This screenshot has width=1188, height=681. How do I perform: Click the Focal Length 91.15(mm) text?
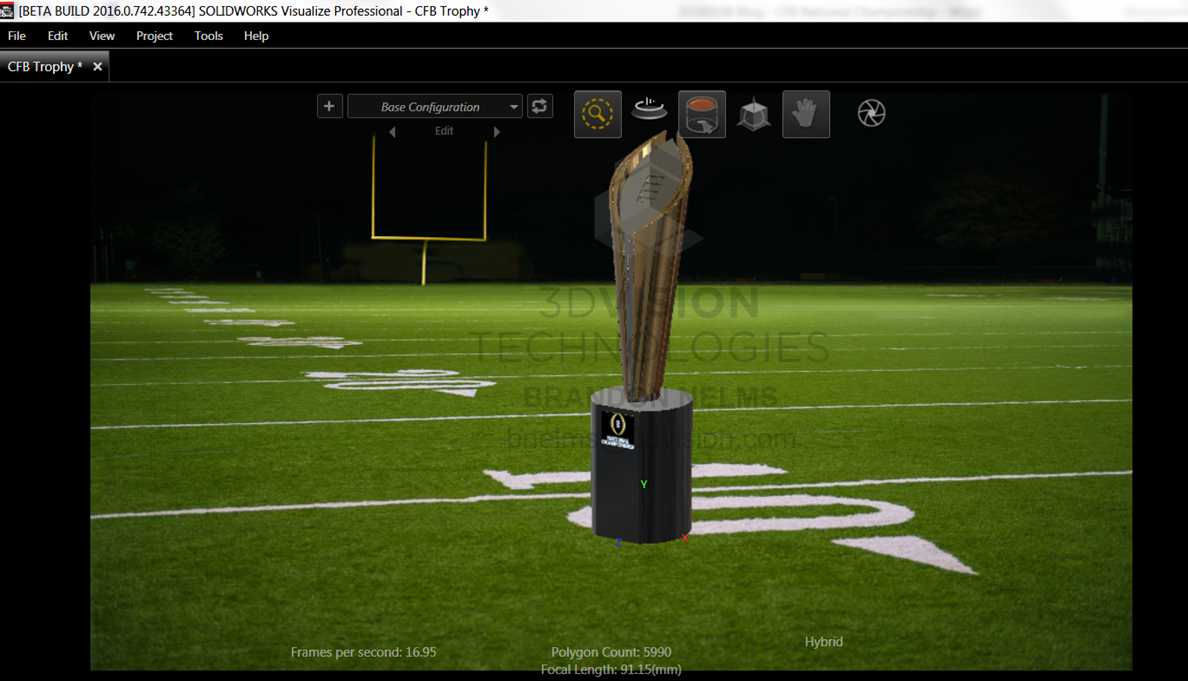(x=611, y=670)
